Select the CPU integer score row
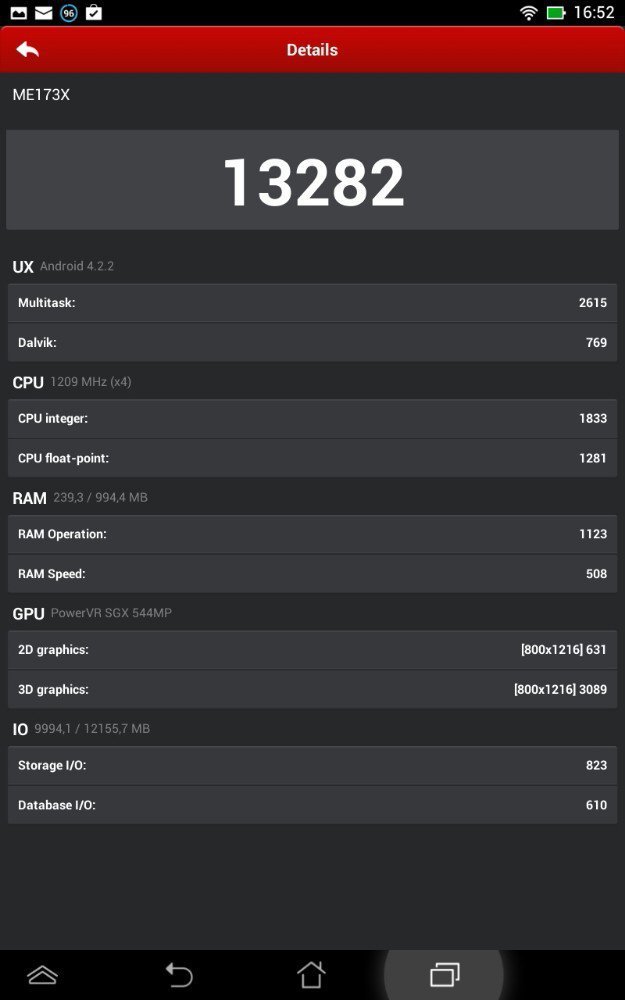 312,418
